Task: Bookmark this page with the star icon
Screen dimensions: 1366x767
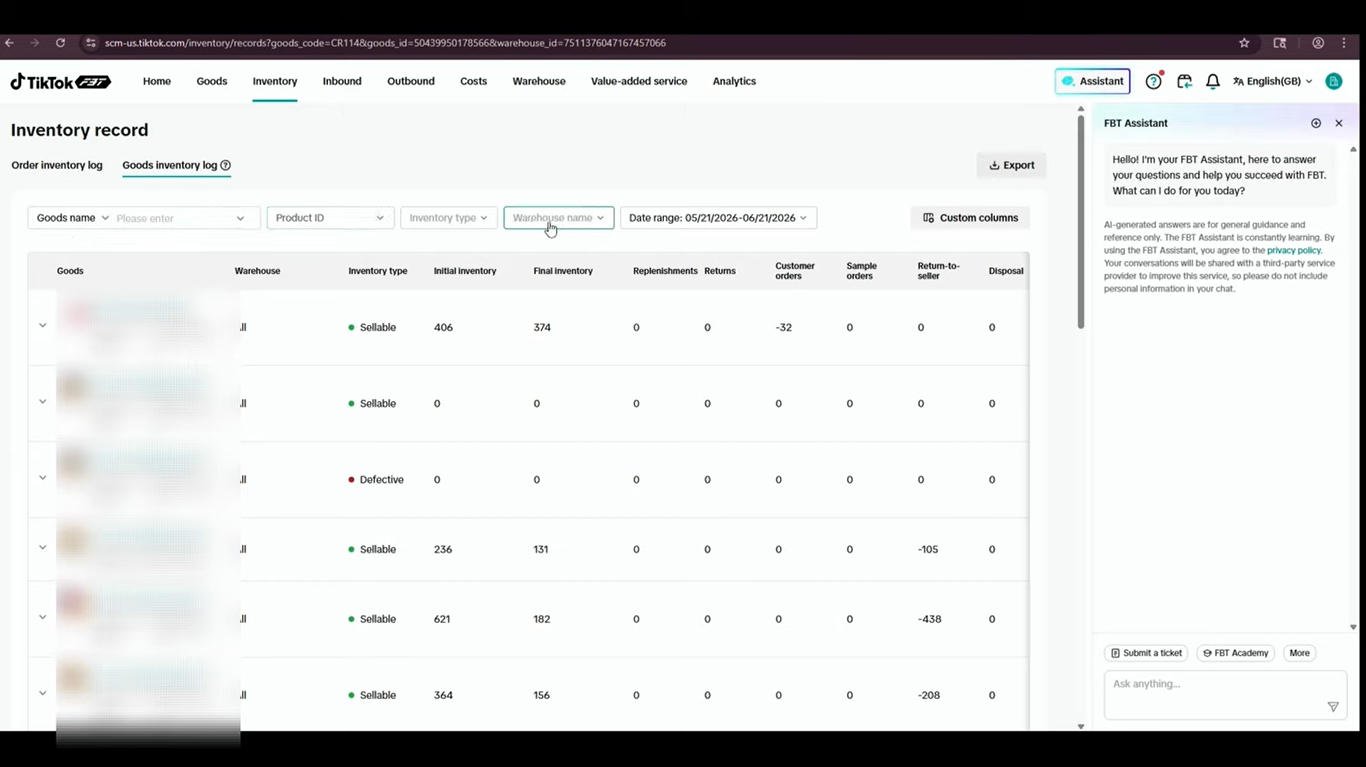Action: (1244, 43)
